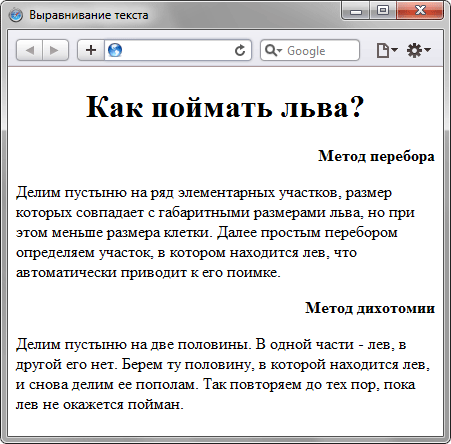Reload the page with the refresh icon
This screenshot has height=444, width=451.
coord(240,50)
